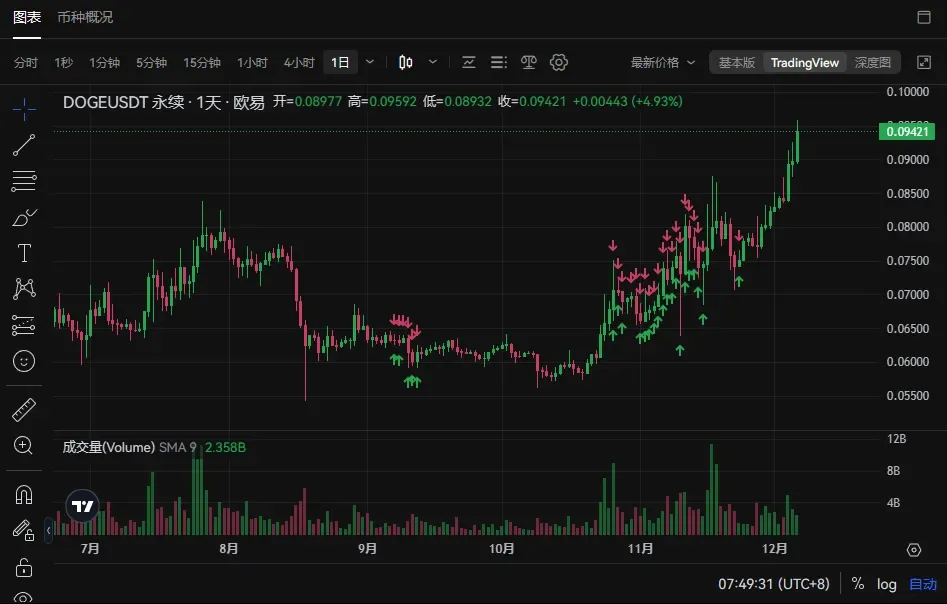947x604 pixels.
Task: Toggle stay in drawing mode
Action: pos(24,531)
